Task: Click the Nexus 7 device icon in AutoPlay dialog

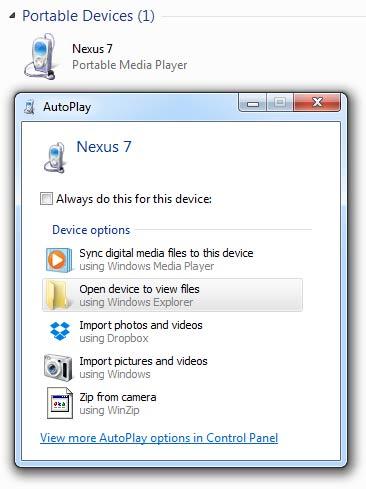Action: [55, 157]
